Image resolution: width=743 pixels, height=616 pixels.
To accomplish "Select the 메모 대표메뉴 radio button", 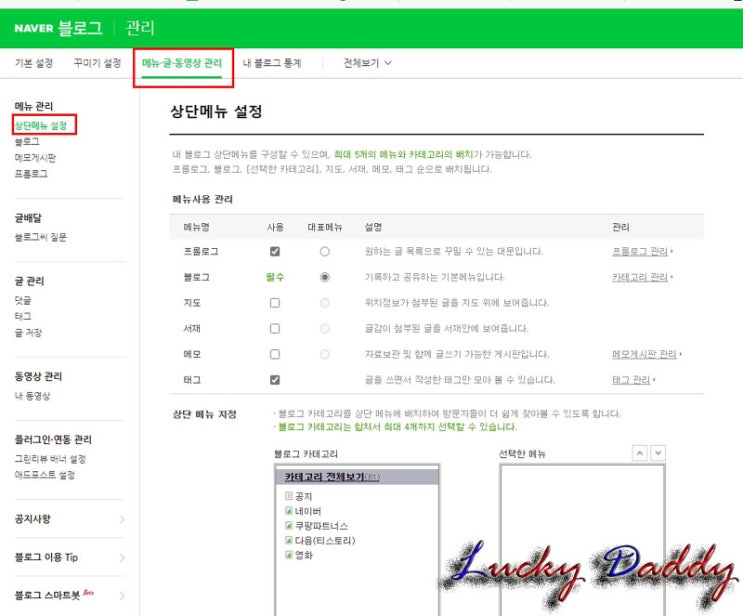I will tap(325, 354).
